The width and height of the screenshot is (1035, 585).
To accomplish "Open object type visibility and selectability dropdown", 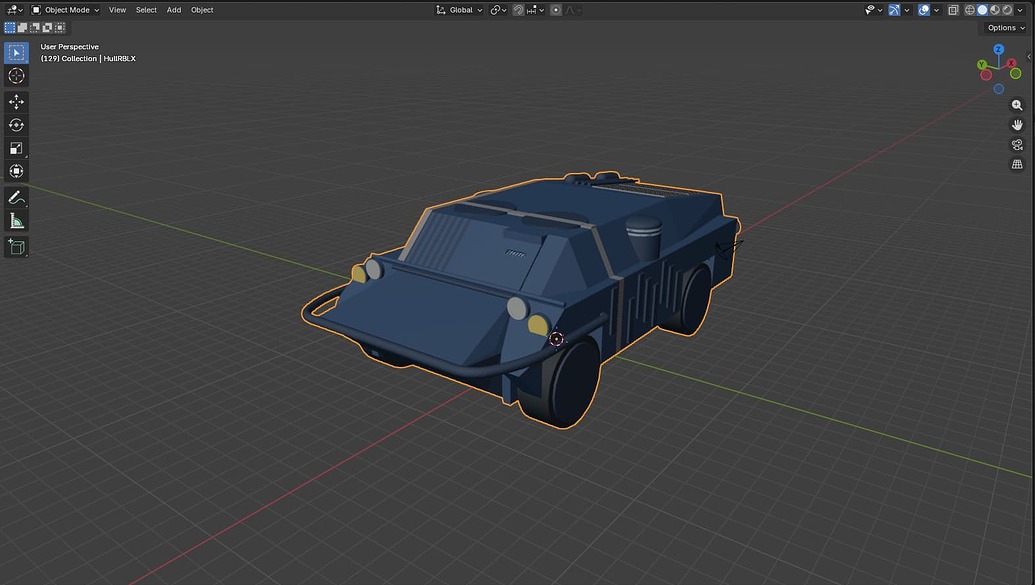I will click(x=873, y=10).
